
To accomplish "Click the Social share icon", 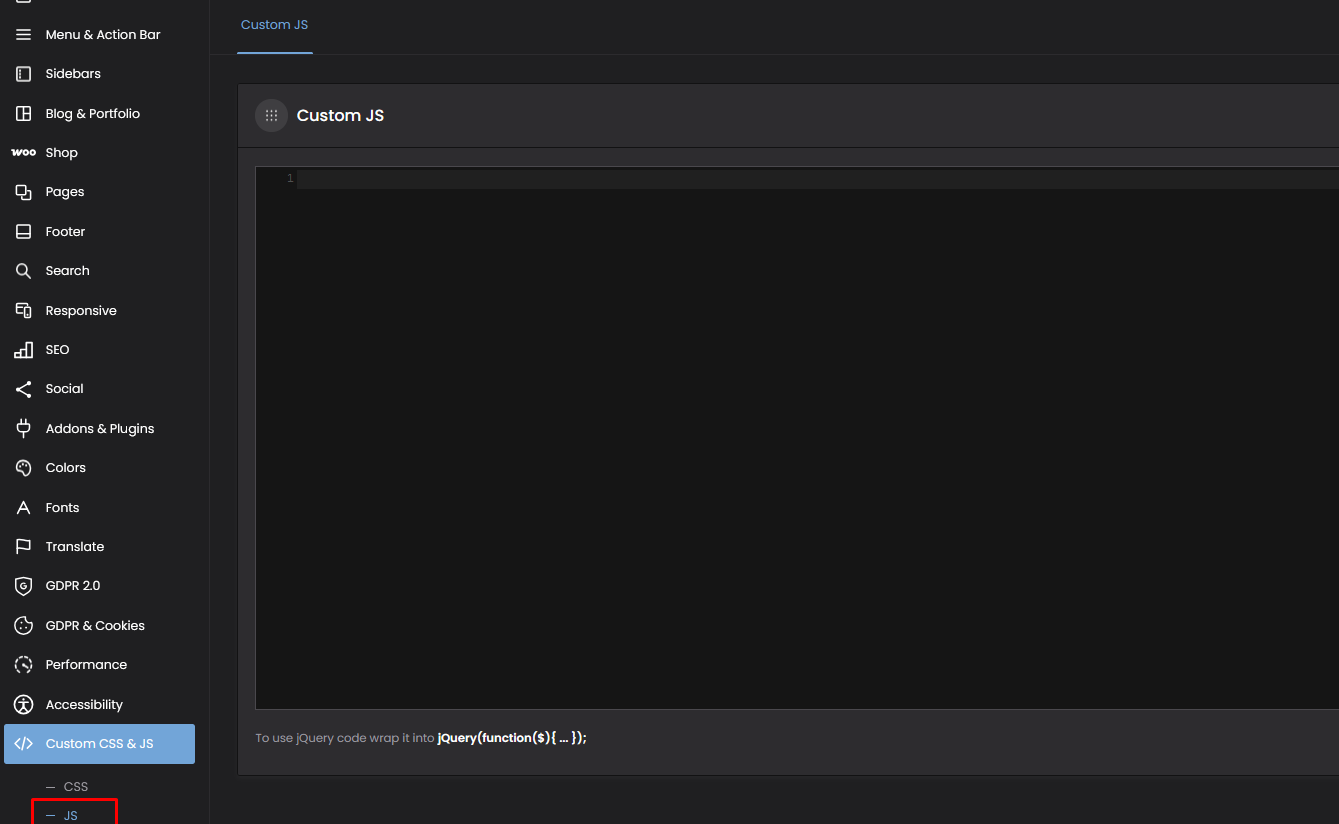I will point(24,389).
